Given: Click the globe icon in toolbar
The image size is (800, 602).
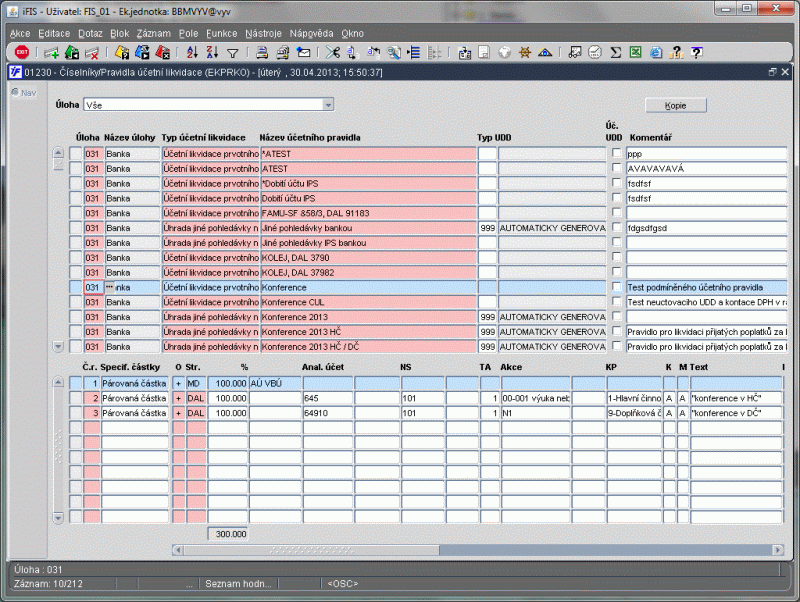Looking at the screenshot, I should tap(505, 52).
